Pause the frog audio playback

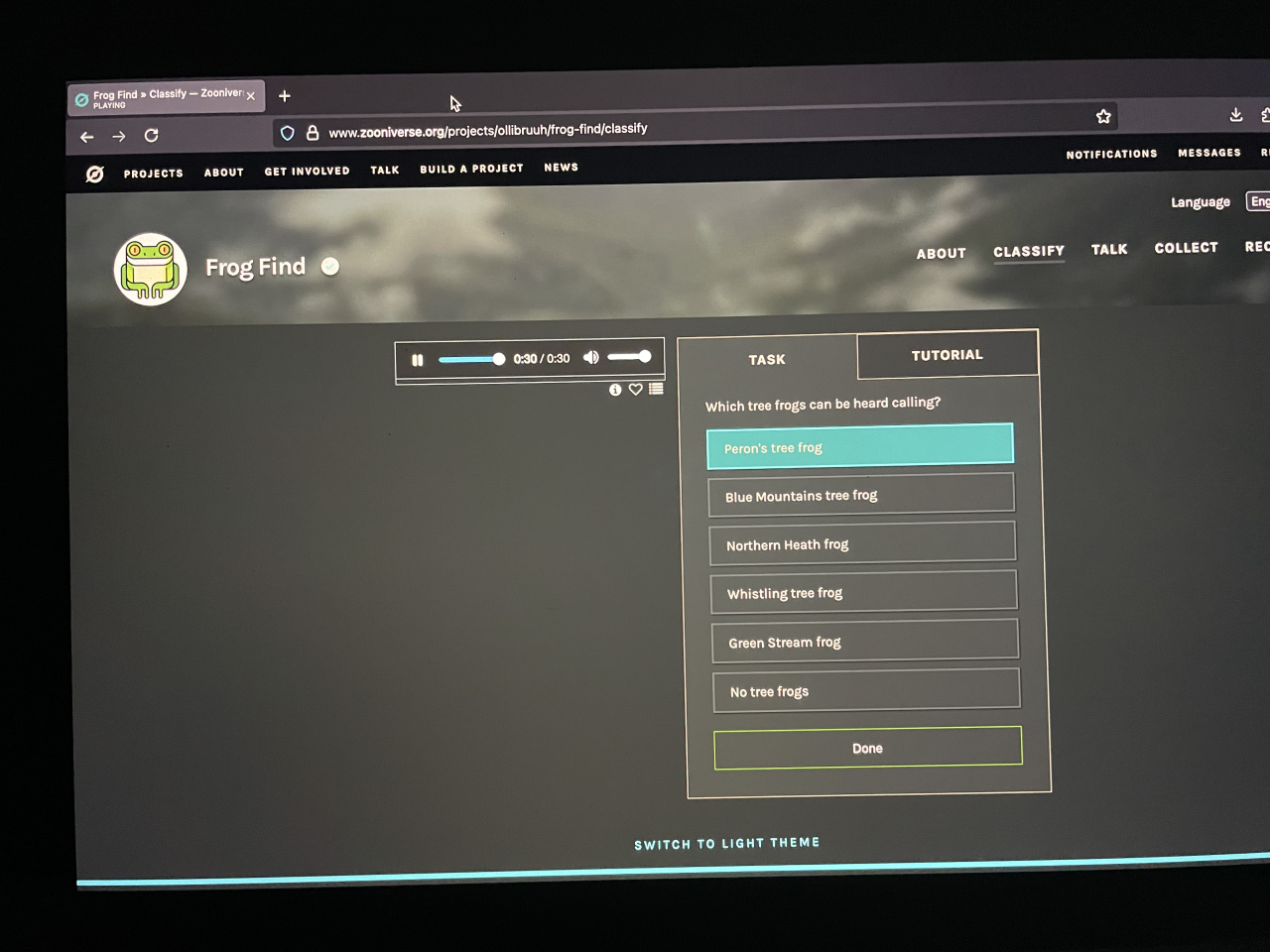click(417, 360)
